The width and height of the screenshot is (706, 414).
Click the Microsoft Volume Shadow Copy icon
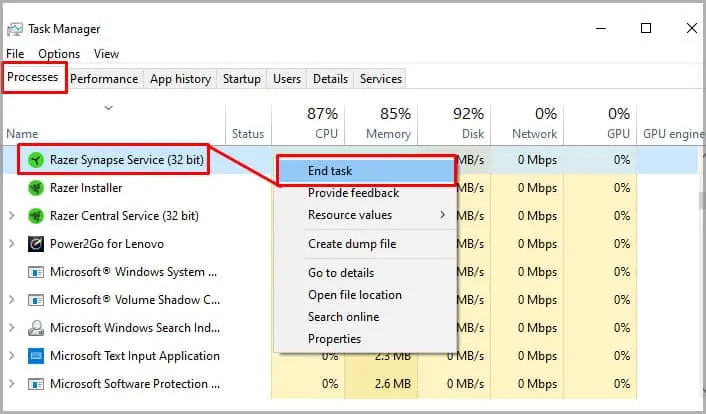coord(36,300)
